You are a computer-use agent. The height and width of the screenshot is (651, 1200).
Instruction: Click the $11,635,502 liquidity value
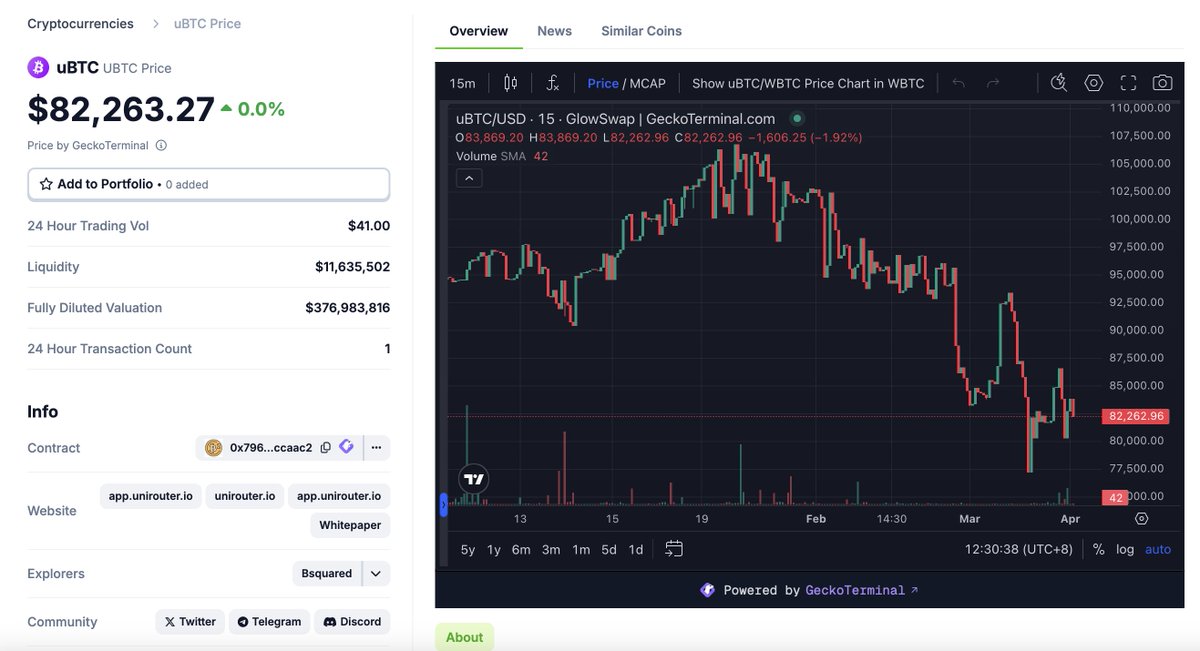point(352,267)
